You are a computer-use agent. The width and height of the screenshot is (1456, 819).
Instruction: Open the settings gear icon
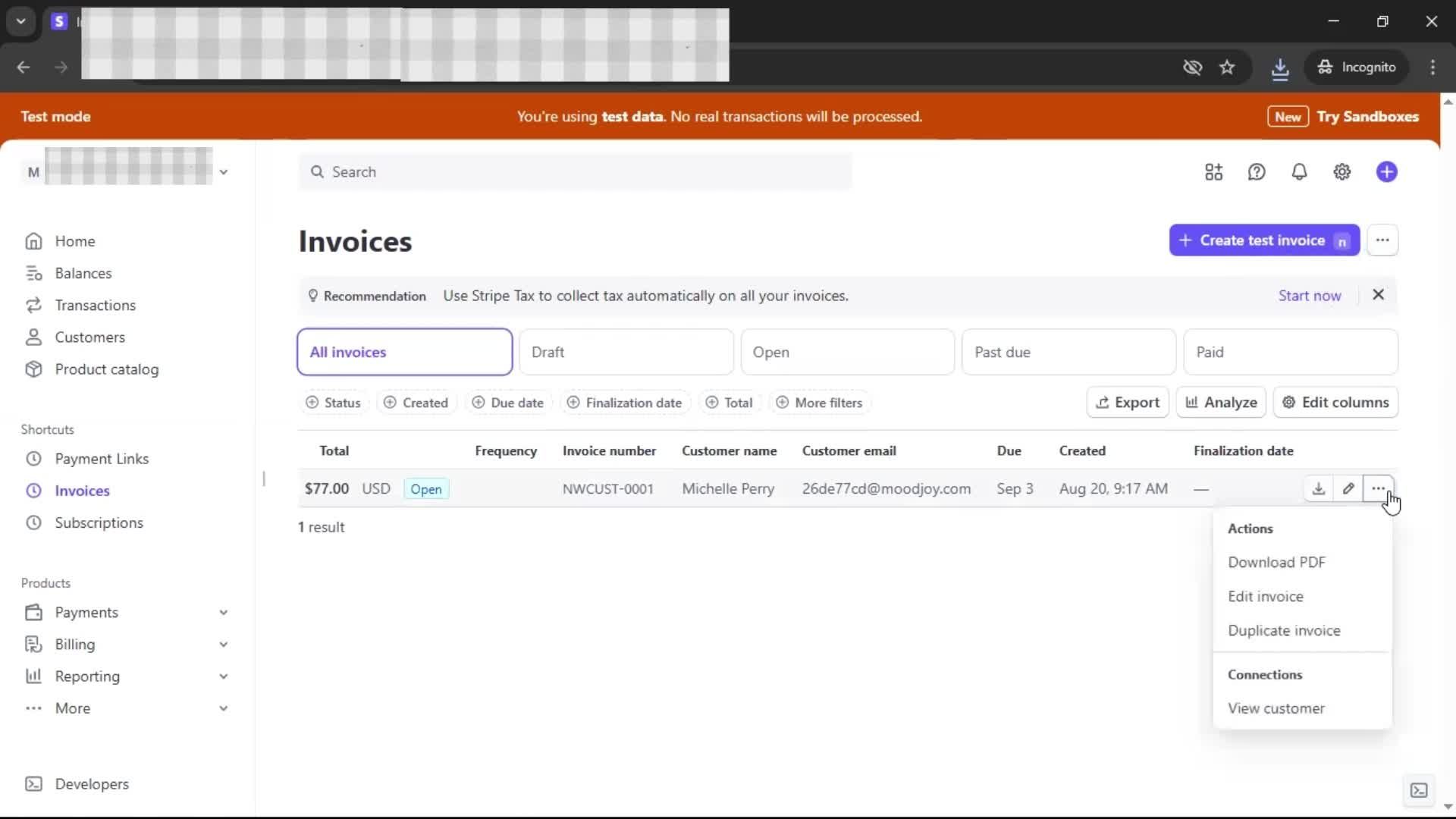click(1341, 172)
